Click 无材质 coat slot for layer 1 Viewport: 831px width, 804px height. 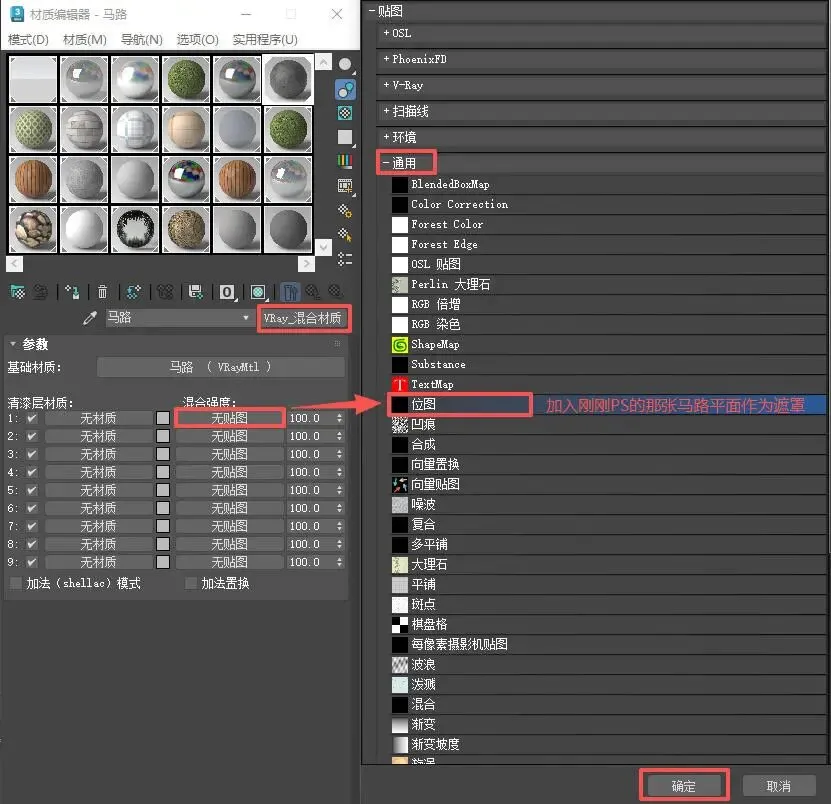(99, 418)
